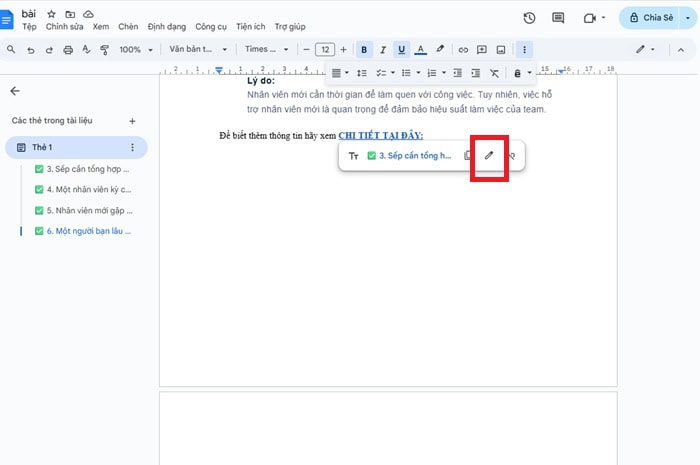Open the font 'Times ...' dropdown
The width and height of the screenshot is (700, 465).
tap(267, 50)
